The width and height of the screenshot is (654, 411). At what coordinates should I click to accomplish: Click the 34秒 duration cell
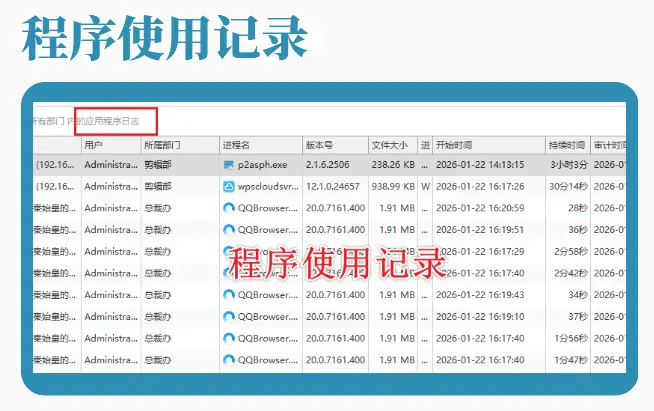pos(578,295)
